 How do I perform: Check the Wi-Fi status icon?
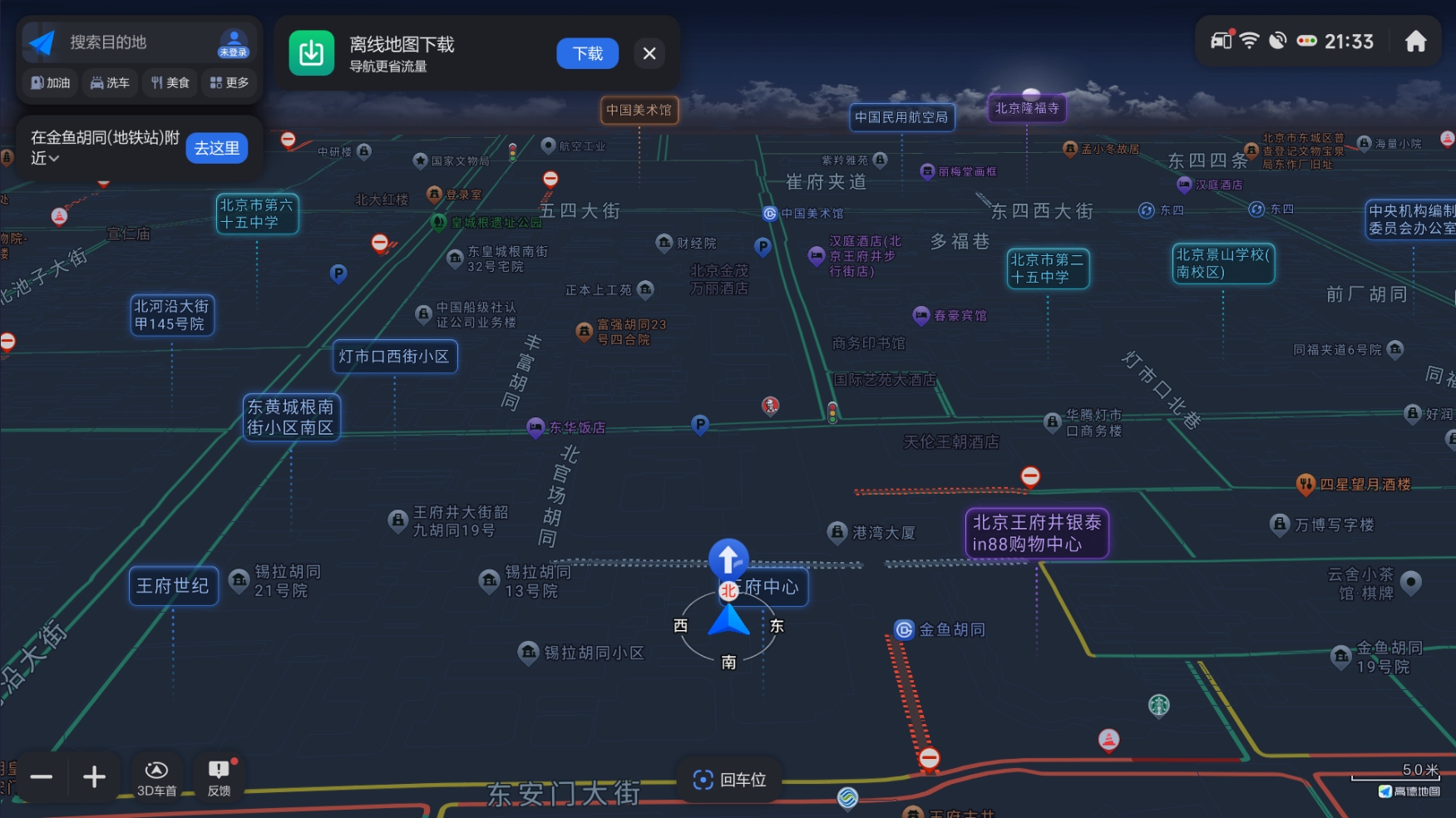1249,40
